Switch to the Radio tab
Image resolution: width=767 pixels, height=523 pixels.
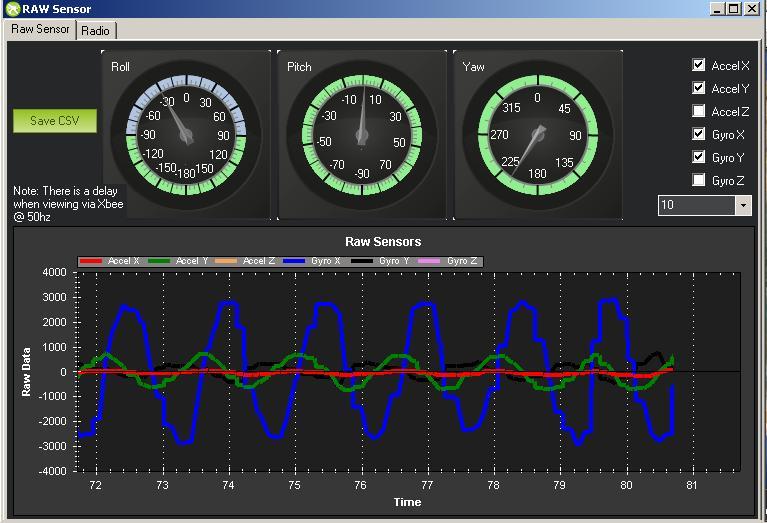pyautogui.click(x=96, y=31)
